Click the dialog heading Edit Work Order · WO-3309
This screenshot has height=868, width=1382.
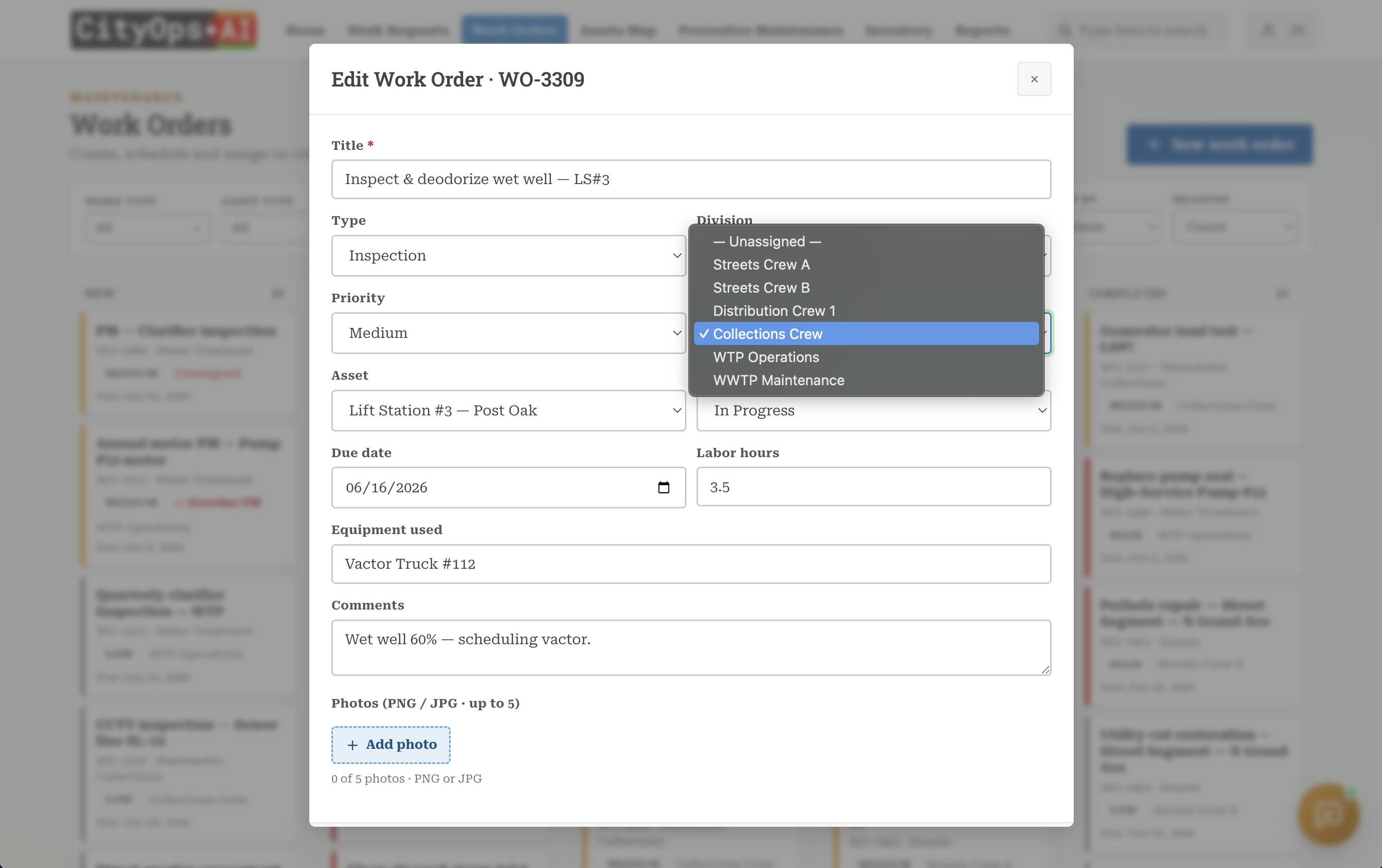point(458,79)
